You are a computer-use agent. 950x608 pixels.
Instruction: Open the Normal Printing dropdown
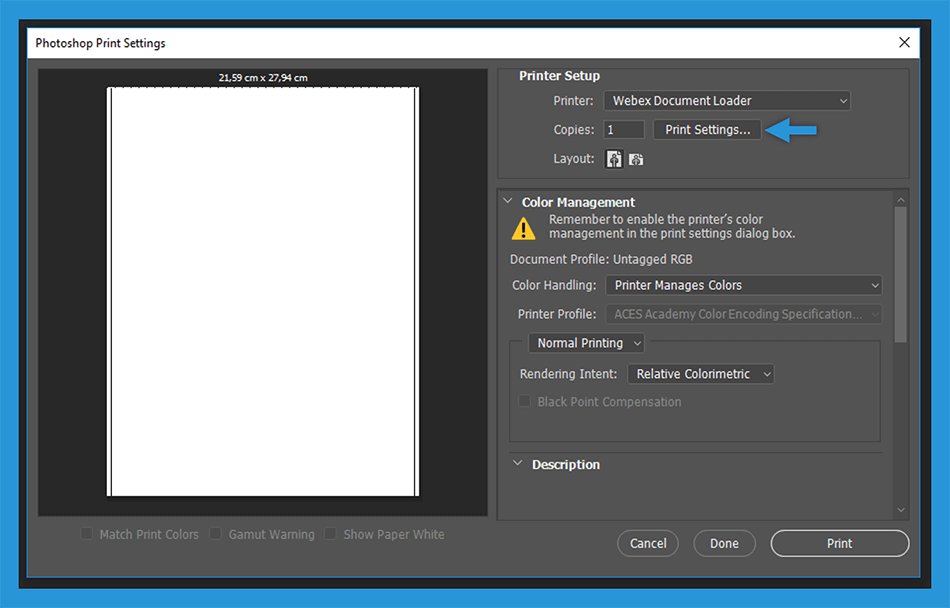(x=586, y=343)
